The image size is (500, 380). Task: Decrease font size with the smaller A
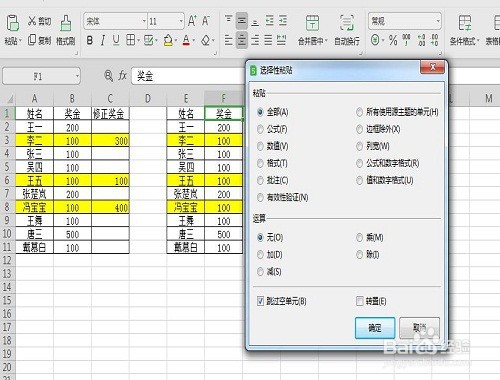pyautogui.click(x=206, y=21)
